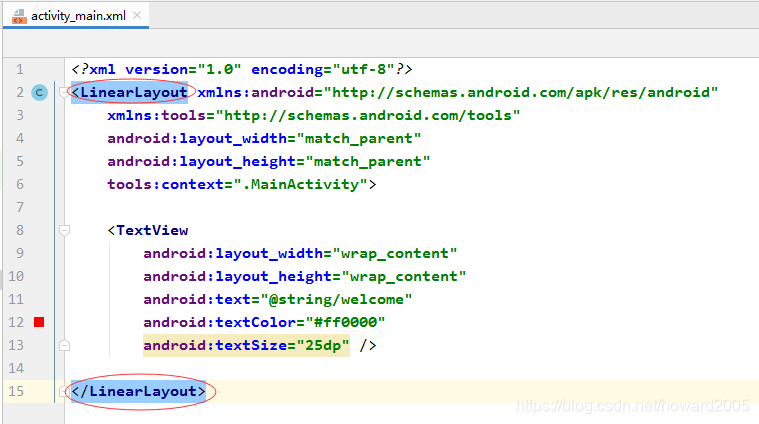Click the closing </LinearLayout> tag

[x=138, y=391]
